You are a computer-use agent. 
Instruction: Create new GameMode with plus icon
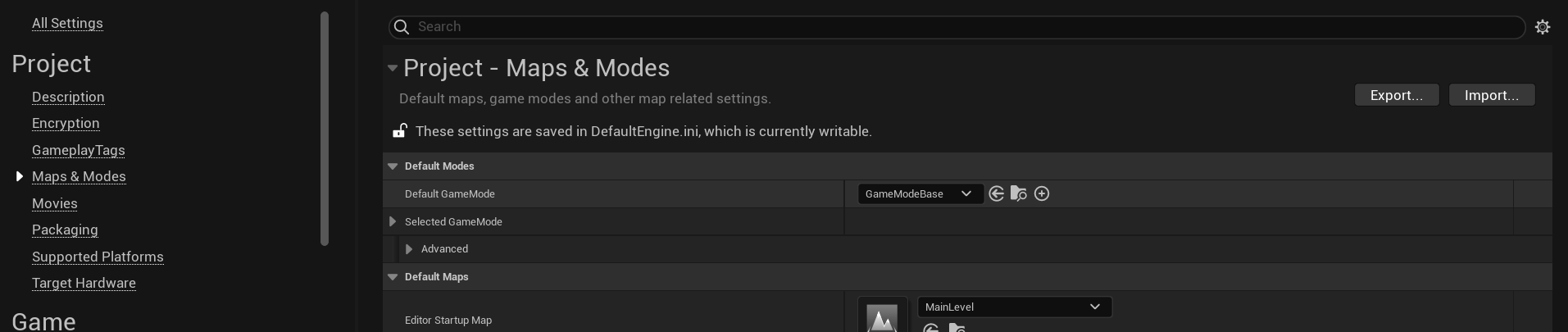coord(1042,193)
